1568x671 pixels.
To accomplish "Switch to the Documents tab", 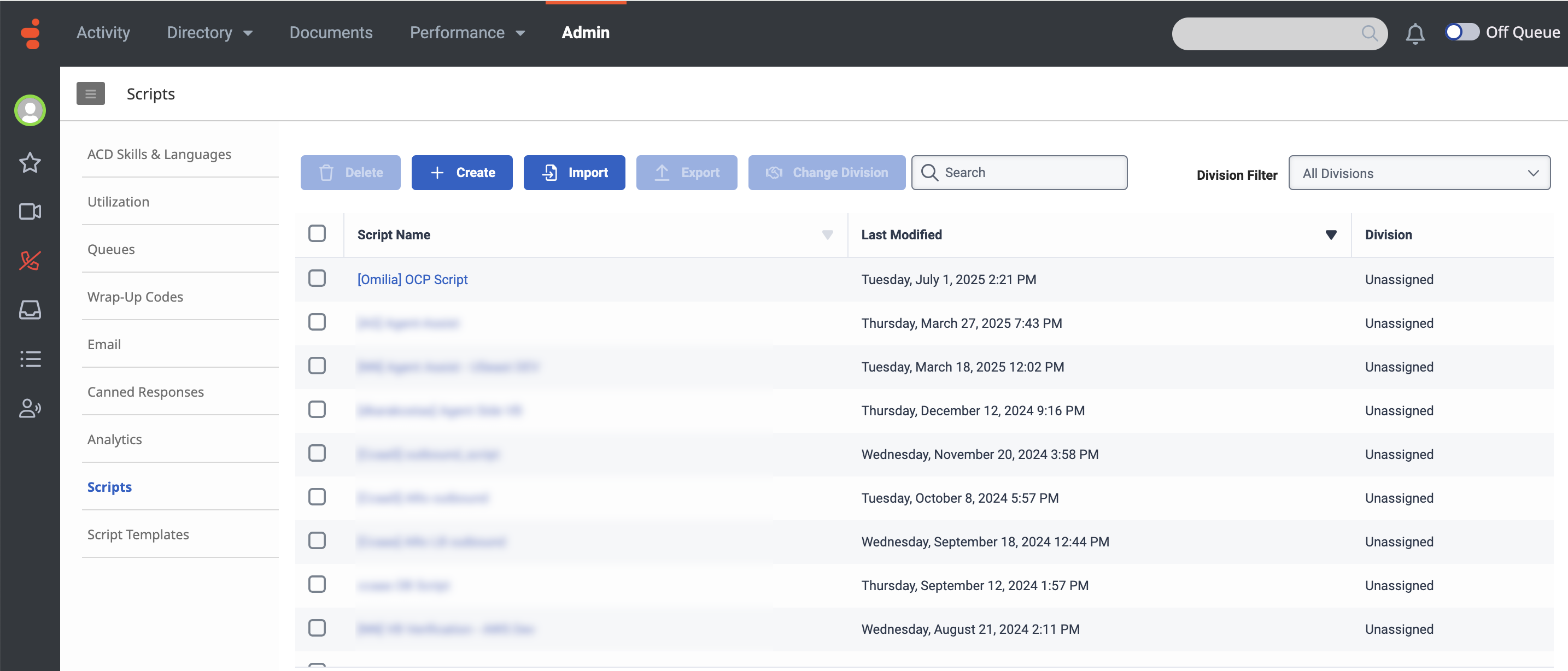I will coord(331,33).
